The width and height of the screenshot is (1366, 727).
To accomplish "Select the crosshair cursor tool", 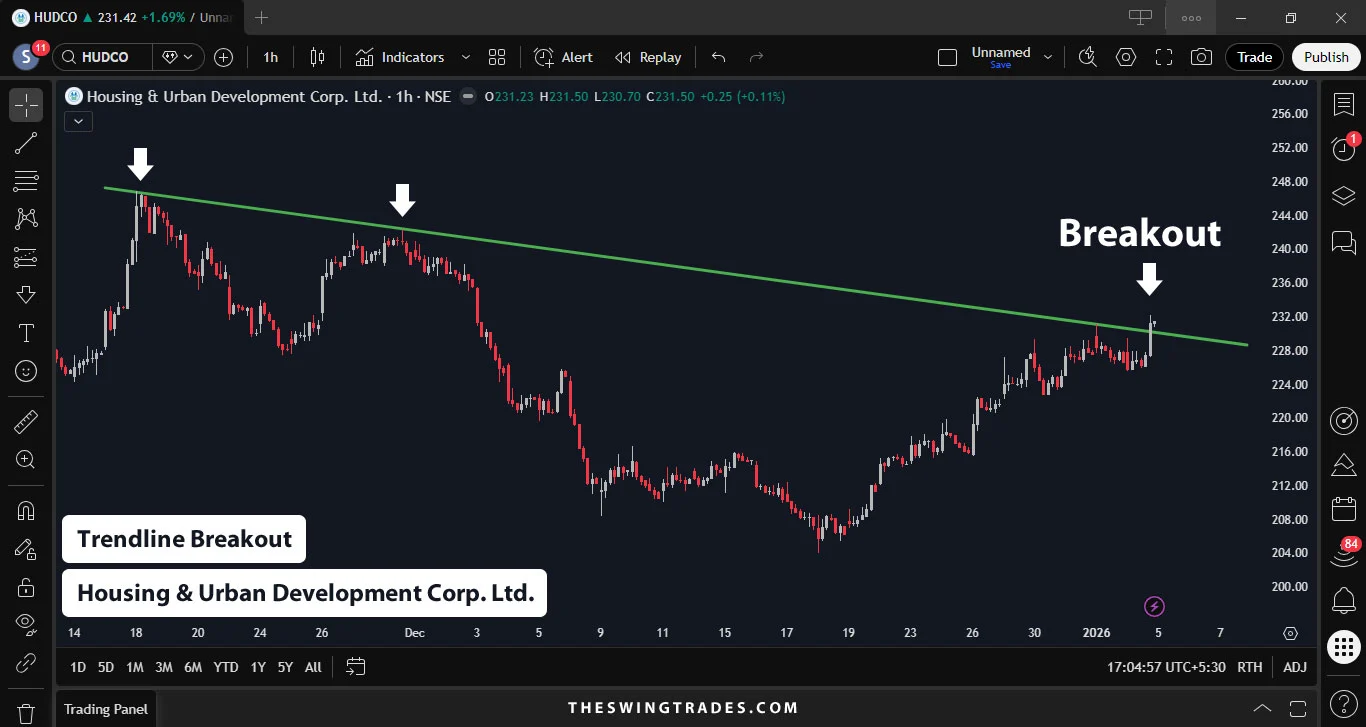I will (x=26, y=105).
